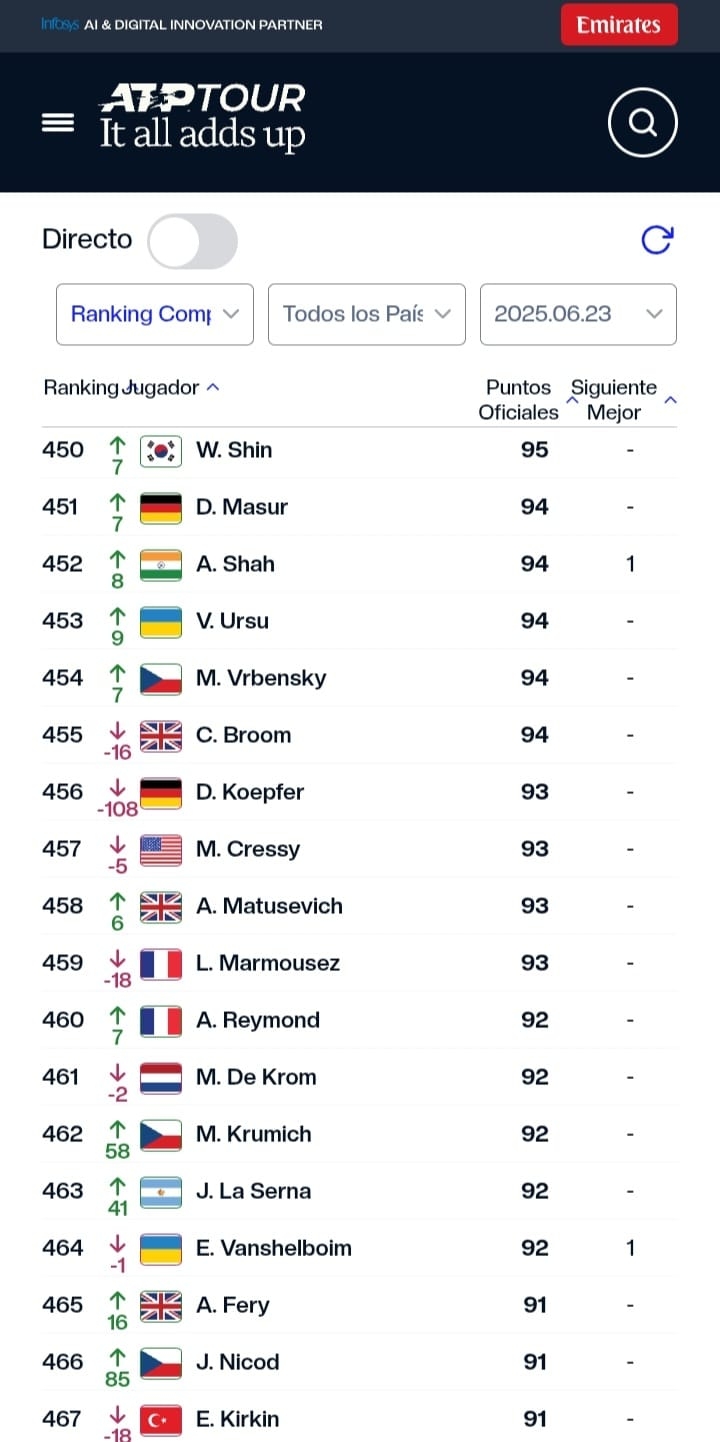Click the search magnifier icon

pos(643,123)
